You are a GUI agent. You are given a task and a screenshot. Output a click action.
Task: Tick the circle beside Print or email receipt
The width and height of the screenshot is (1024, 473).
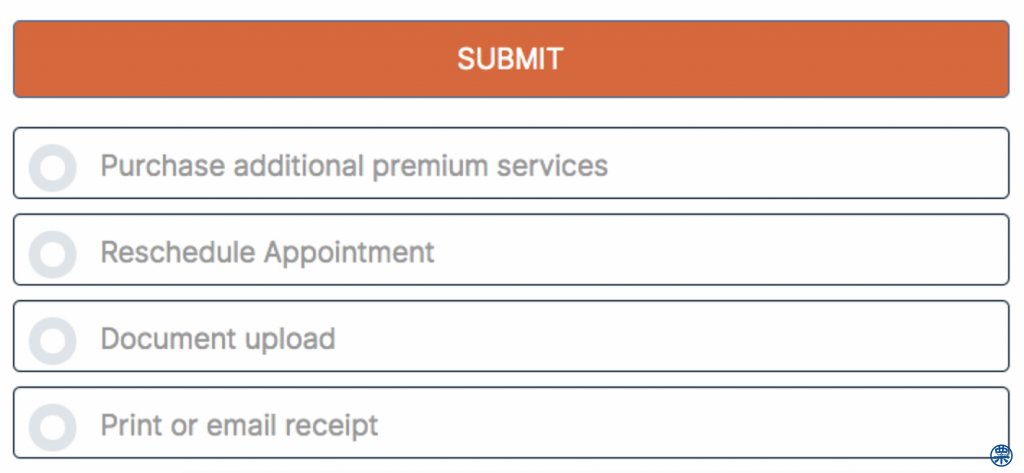point(52,427)
